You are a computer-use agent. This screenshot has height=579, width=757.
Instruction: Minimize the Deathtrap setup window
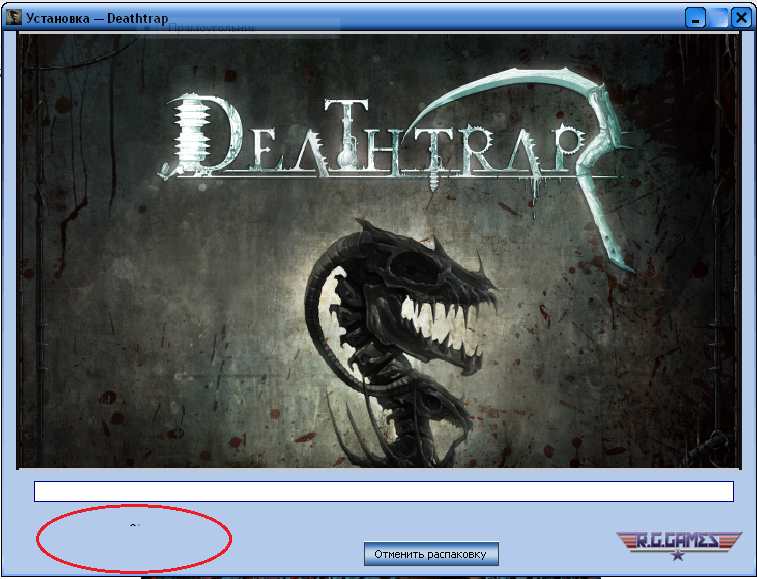coord(695,18)
